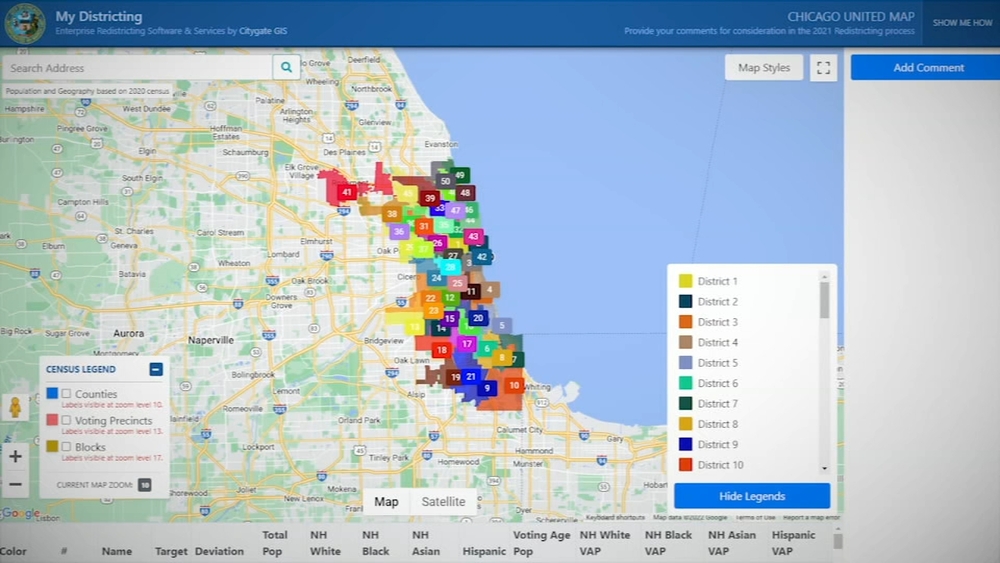Open the Keyboard shortcuts map link

[615, 517]
